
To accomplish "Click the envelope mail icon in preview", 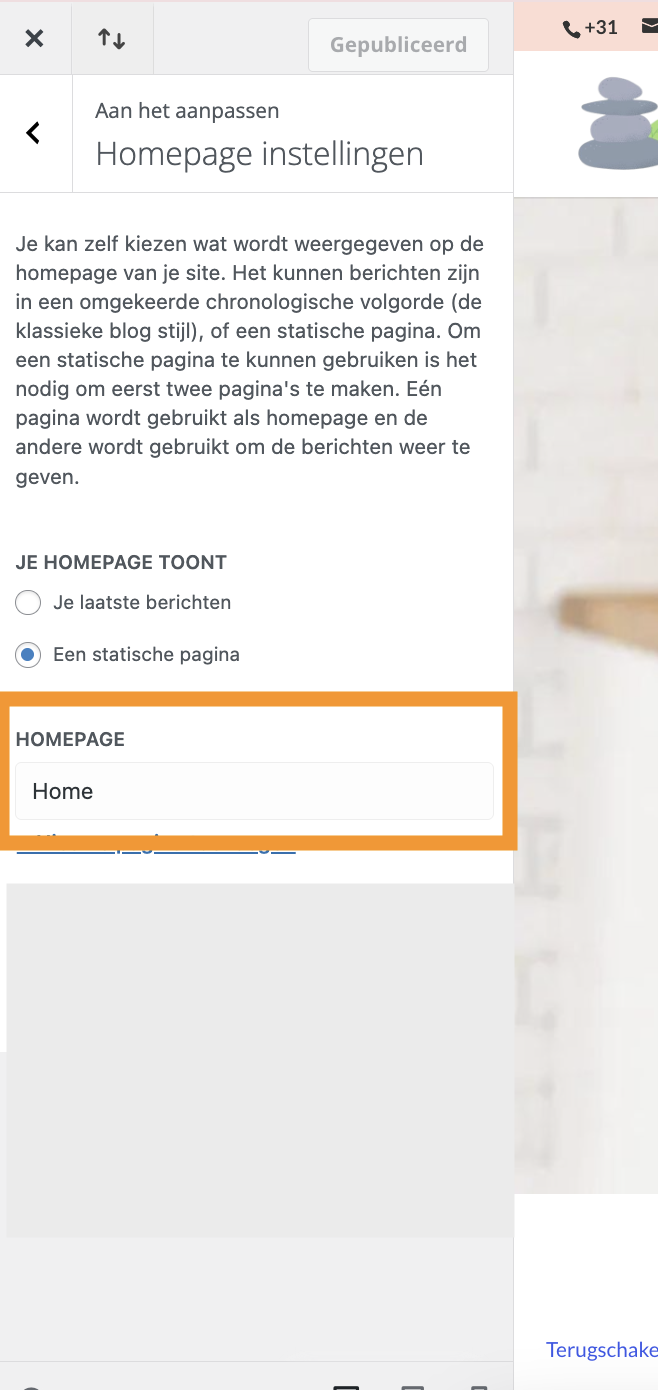I will pyautogui.click(x=649, y=27).
